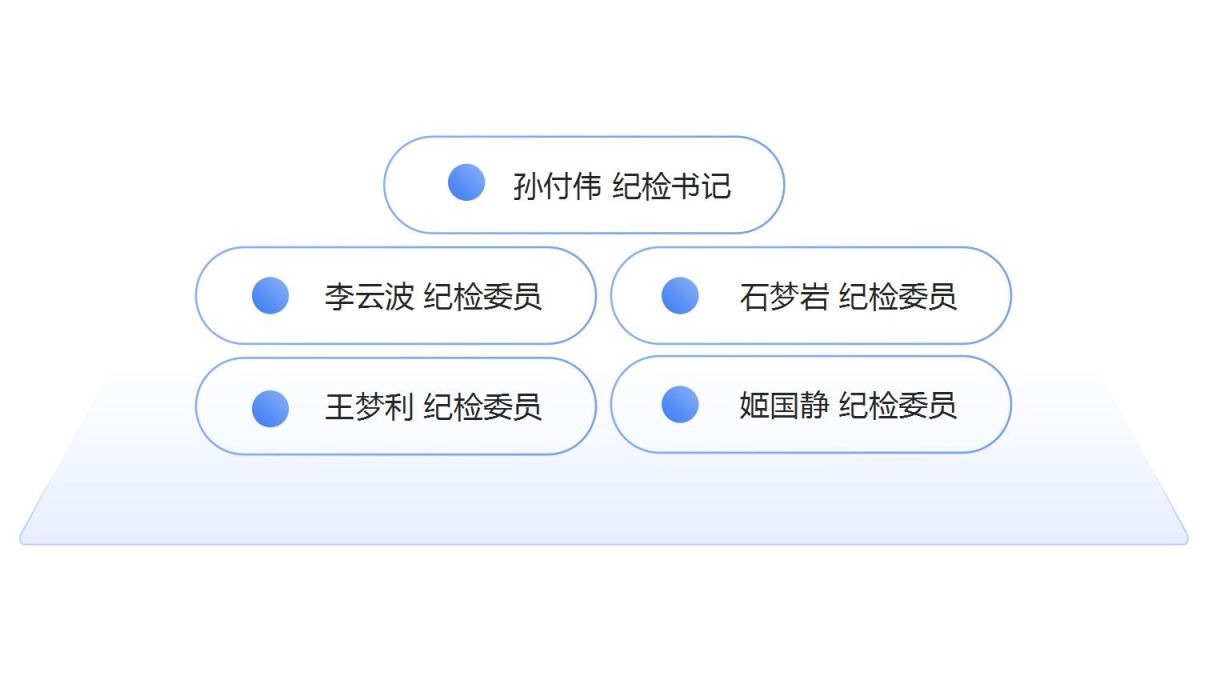This screenshot has width=1227, height=695.
Task: Click 纪检委员 text next to 李云波
Action: coord(483,297)
